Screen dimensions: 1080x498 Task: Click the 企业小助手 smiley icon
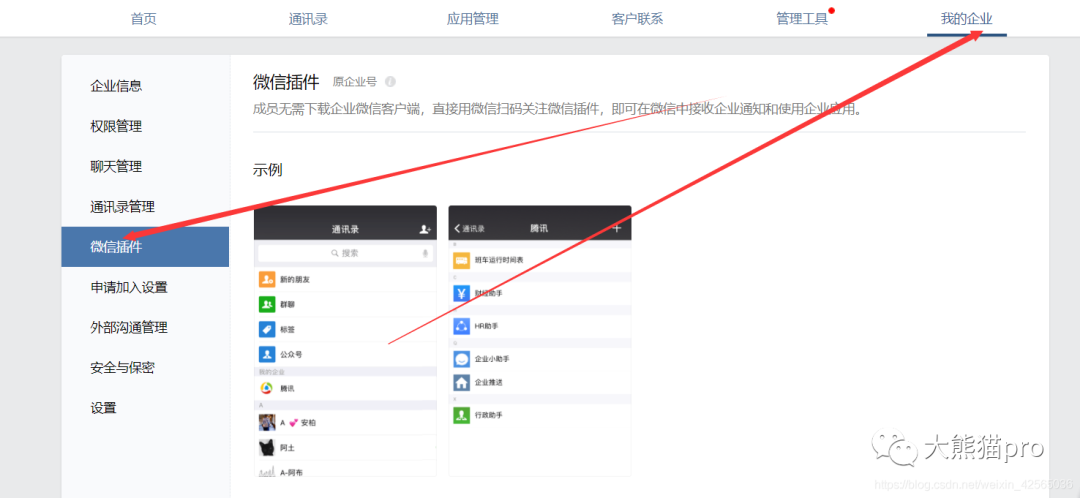tap(461, 359)
